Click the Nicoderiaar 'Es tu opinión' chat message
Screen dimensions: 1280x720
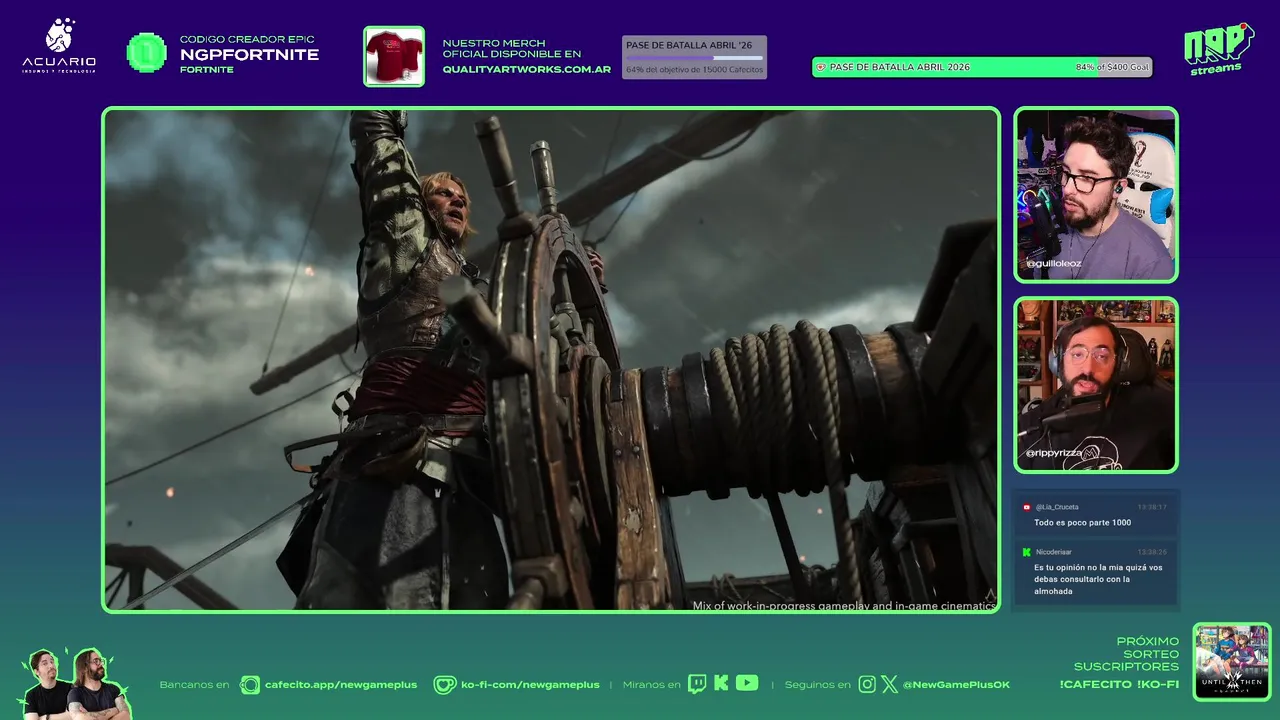[1097, 579]
